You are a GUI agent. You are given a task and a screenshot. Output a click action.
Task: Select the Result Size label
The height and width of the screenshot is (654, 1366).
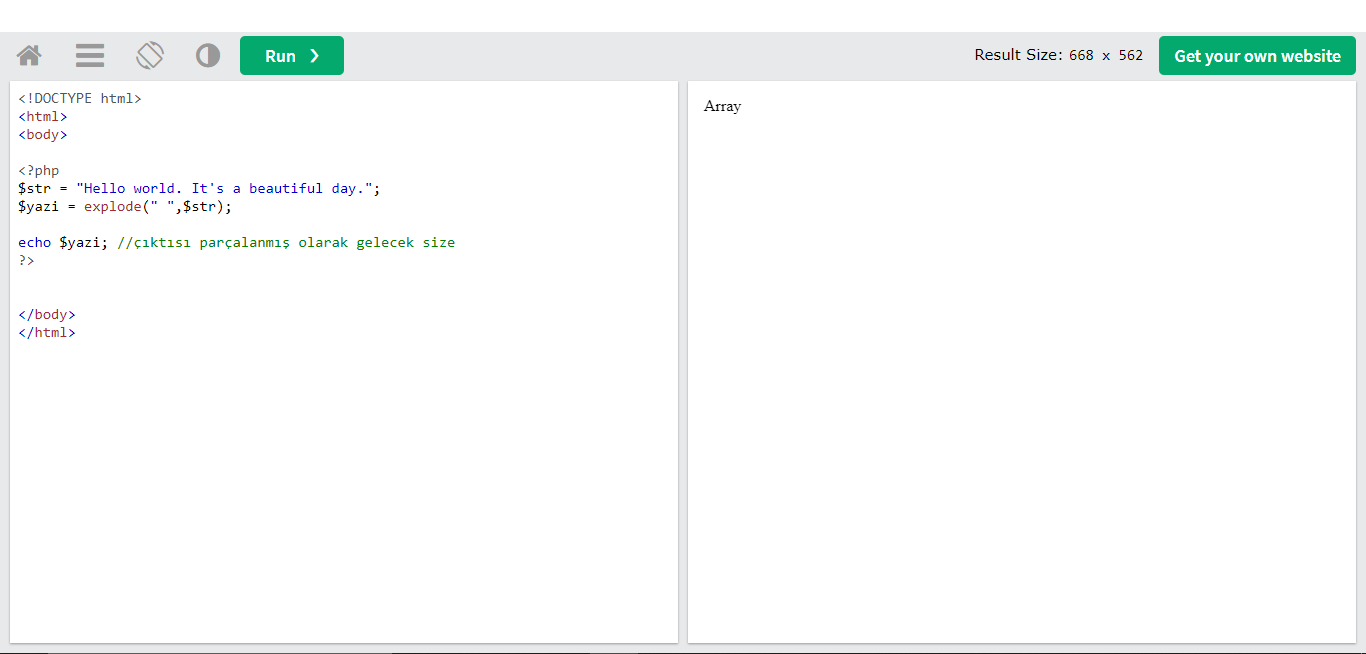[x=1018, y=55]
